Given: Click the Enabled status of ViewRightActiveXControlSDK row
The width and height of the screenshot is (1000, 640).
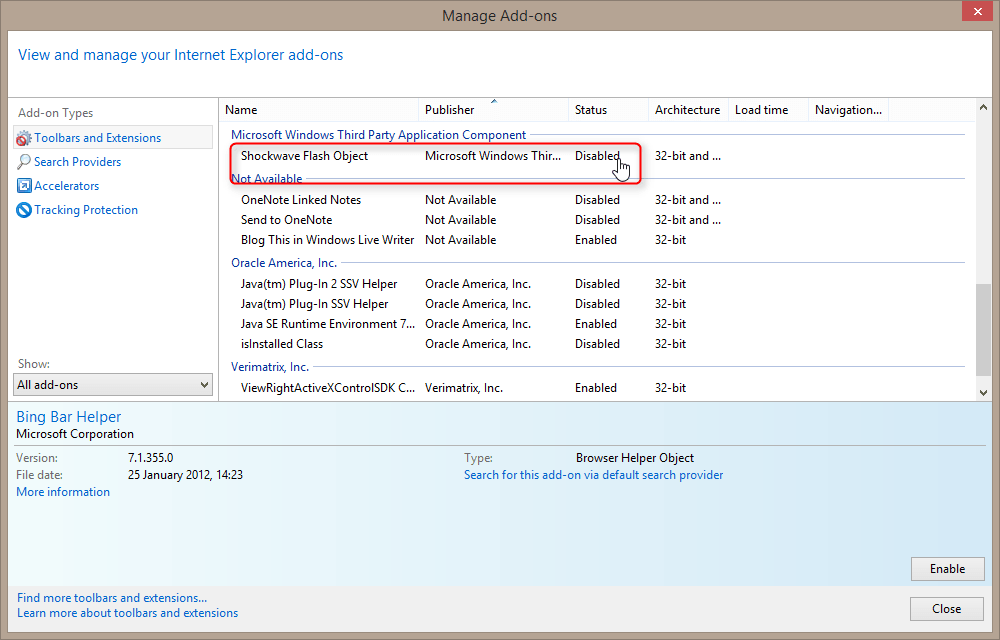Looking at the screenshot, I should [x=596, y=388].
